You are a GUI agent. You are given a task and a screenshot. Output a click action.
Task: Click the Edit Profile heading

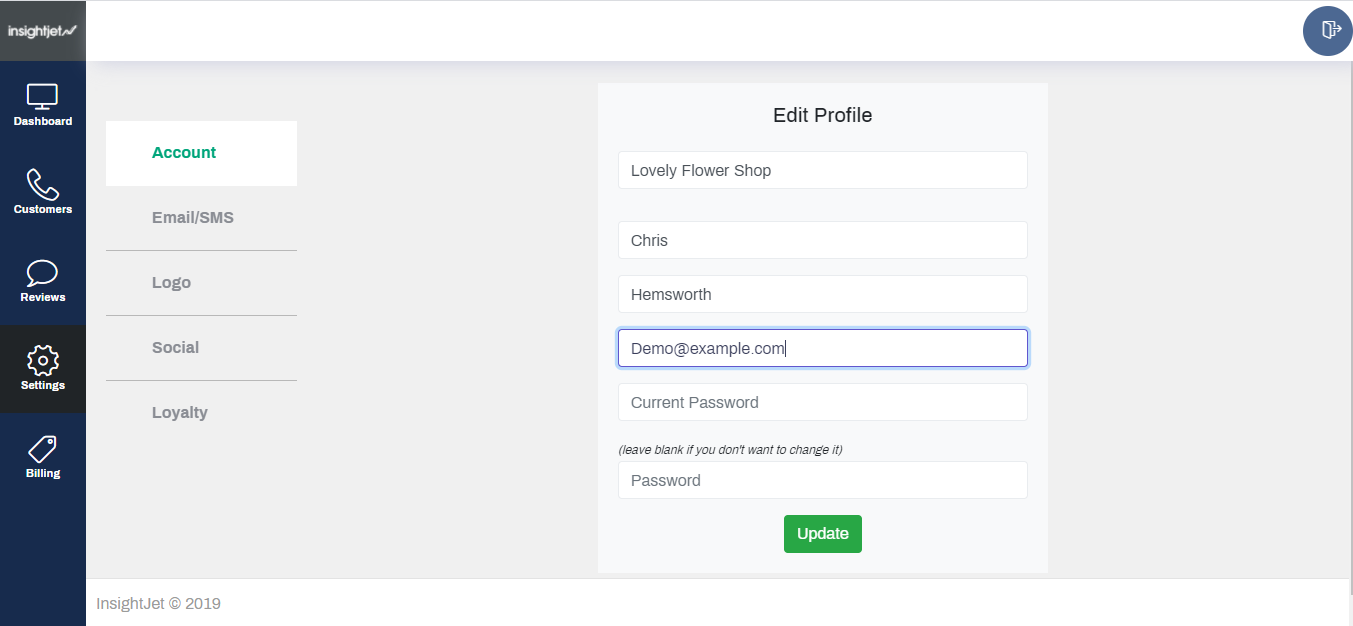pyautogui.click(x=822, y=115)
